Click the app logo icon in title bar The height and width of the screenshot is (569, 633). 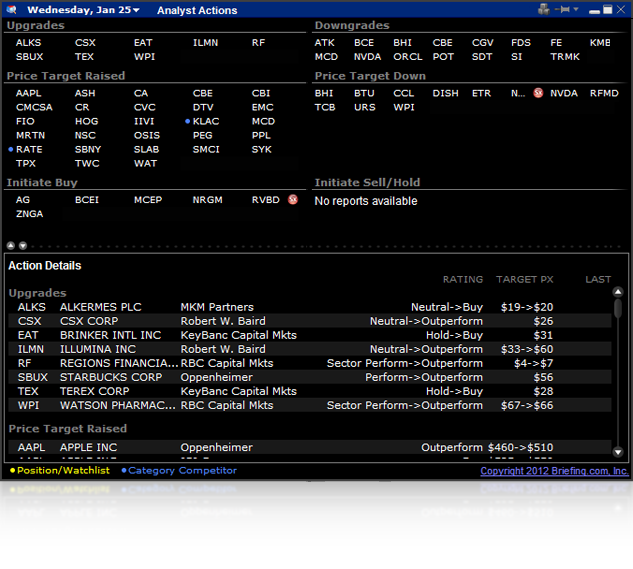[12, 9]
